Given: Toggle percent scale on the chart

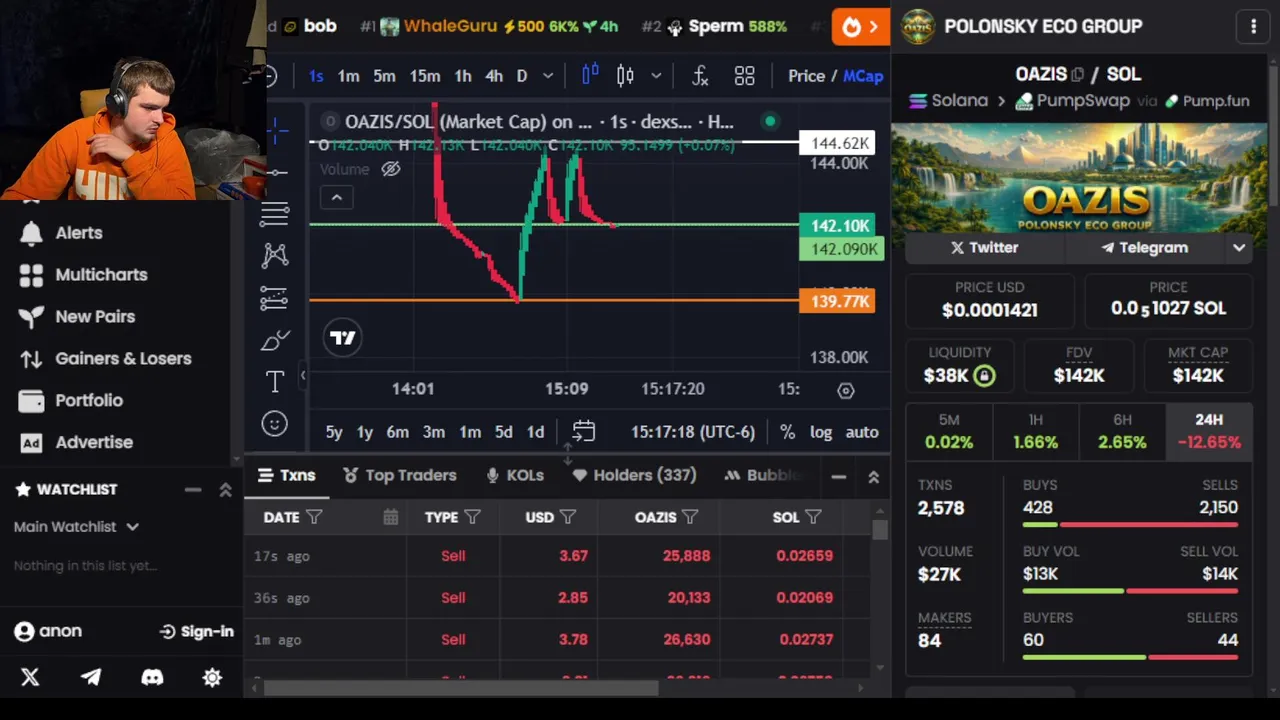Looking at the screenshot, I should [x=787, y=432].
